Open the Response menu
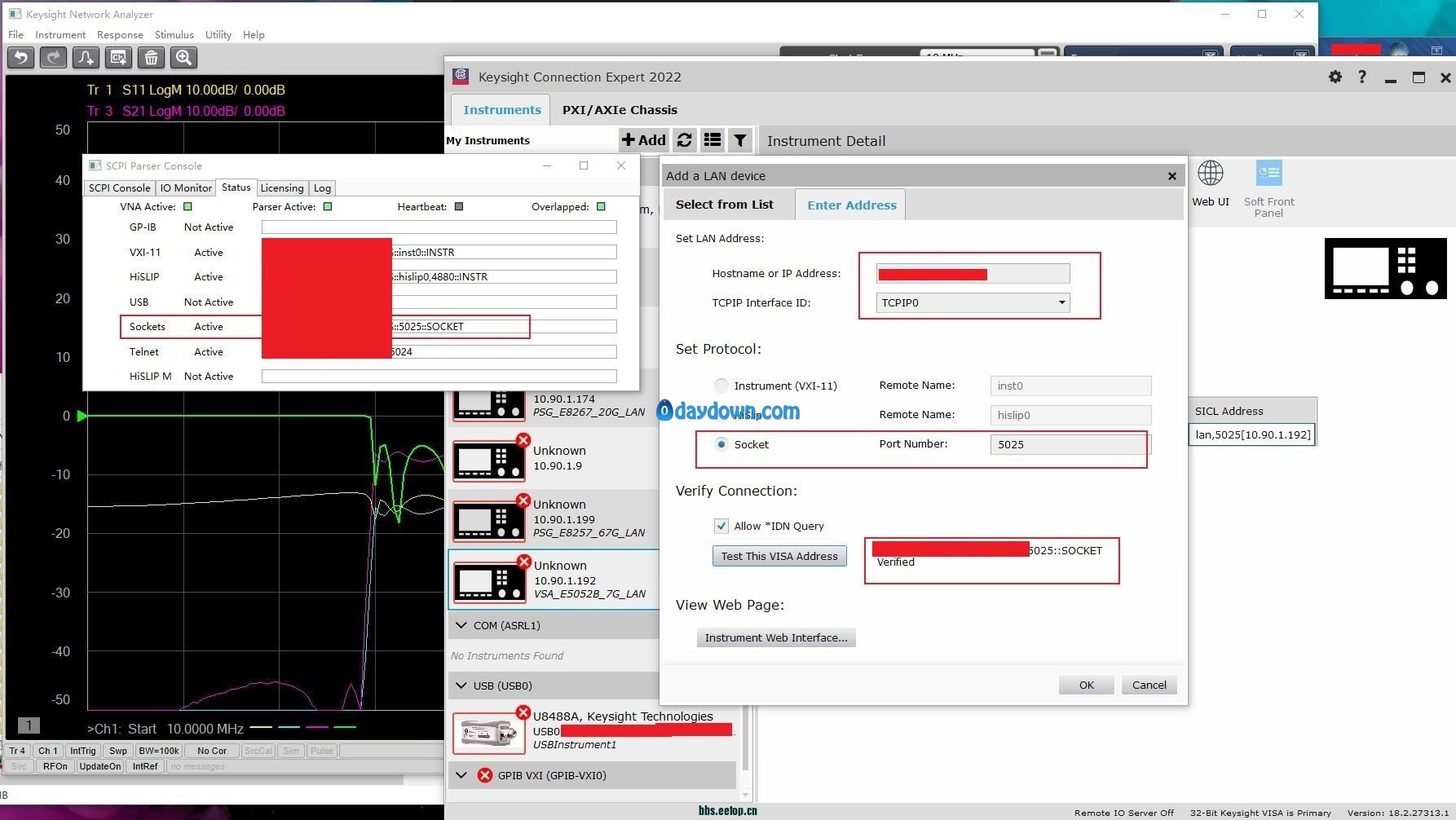The image size is (1456, 820). (120, 34)
